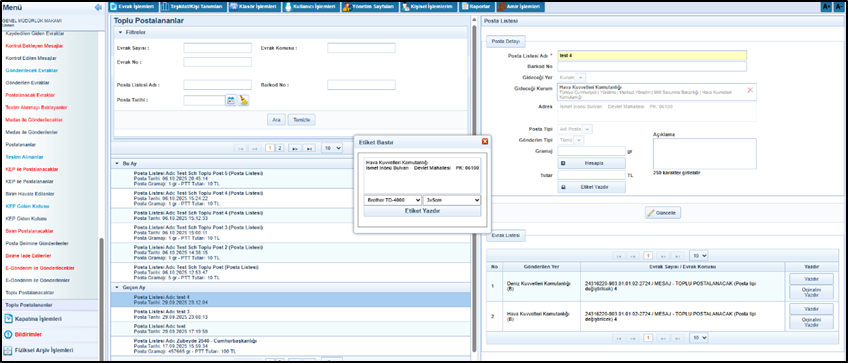Screen dimensions: 848x363
Task: Open KEP Gelen Kutusu in sidebar
Action: click(x=28, y=206)
